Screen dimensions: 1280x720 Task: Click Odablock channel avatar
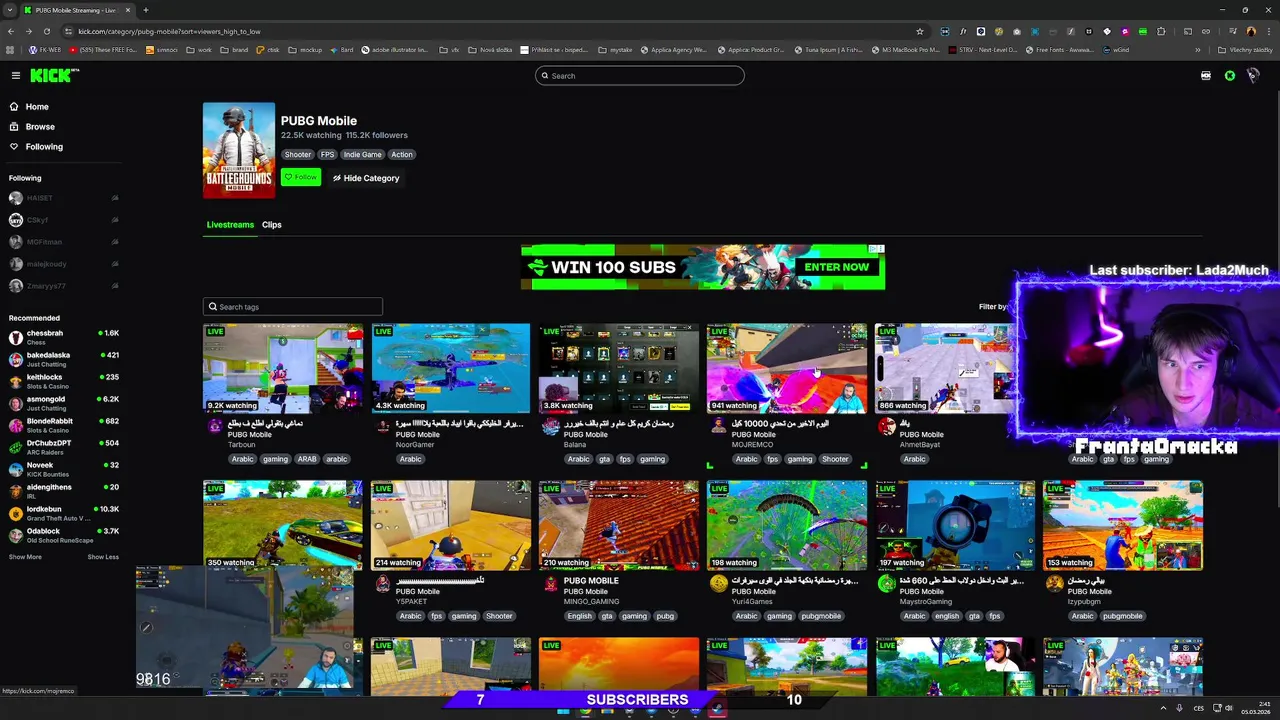coord(16,535)
